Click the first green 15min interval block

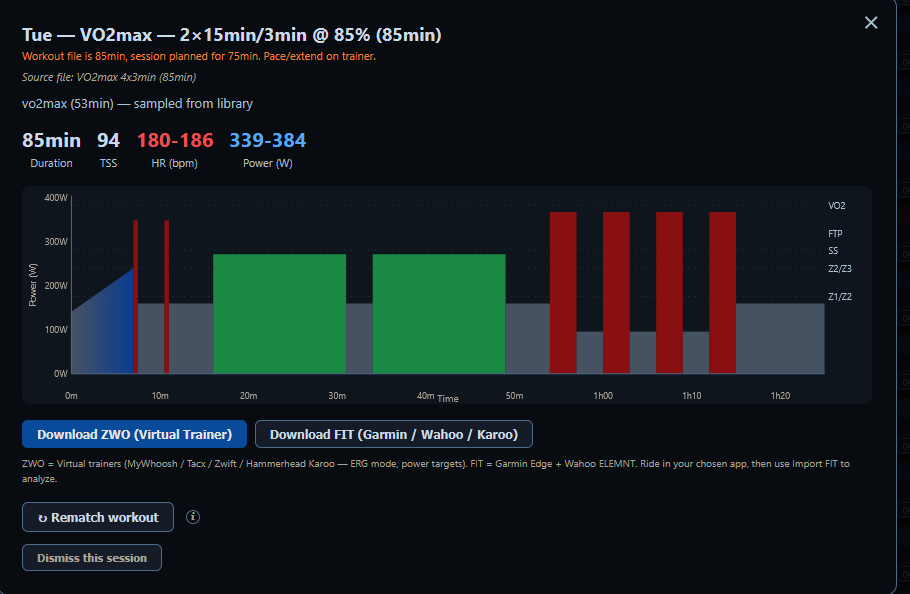click(x=280, y=314)
